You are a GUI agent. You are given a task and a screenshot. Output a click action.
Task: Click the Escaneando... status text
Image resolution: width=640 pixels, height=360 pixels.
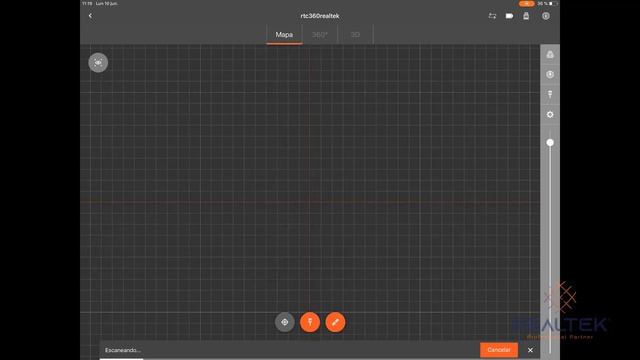[123, 350]
